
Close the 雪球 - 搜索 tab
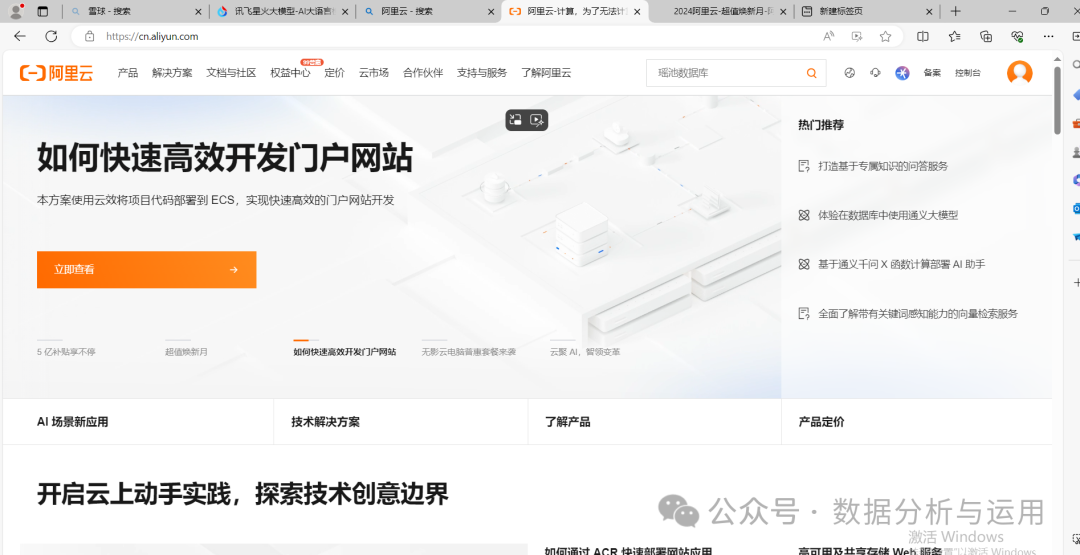198,12
